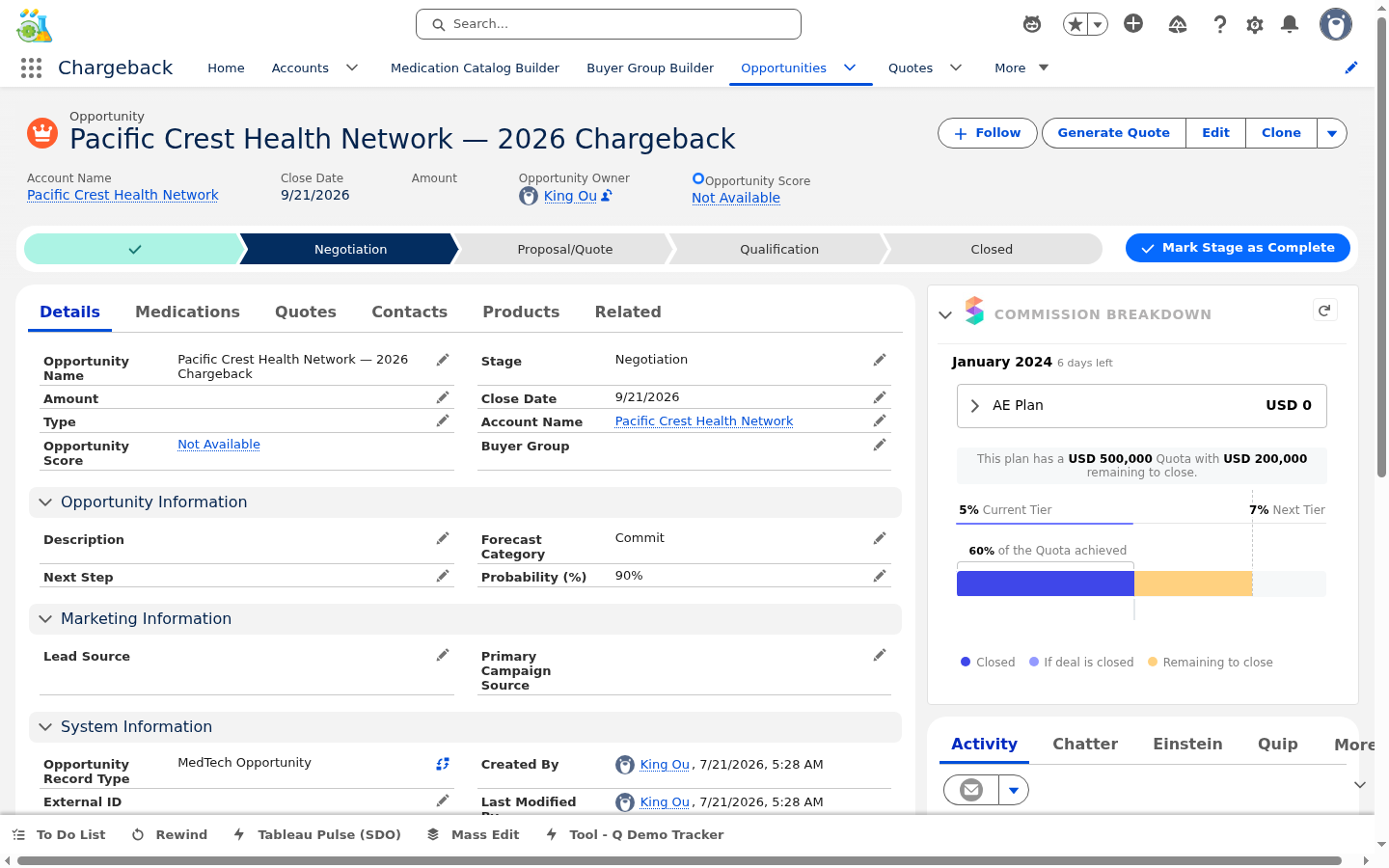Edit the Description field pencil
Screen dimensions: 1389x868
(x=443, y=538)
